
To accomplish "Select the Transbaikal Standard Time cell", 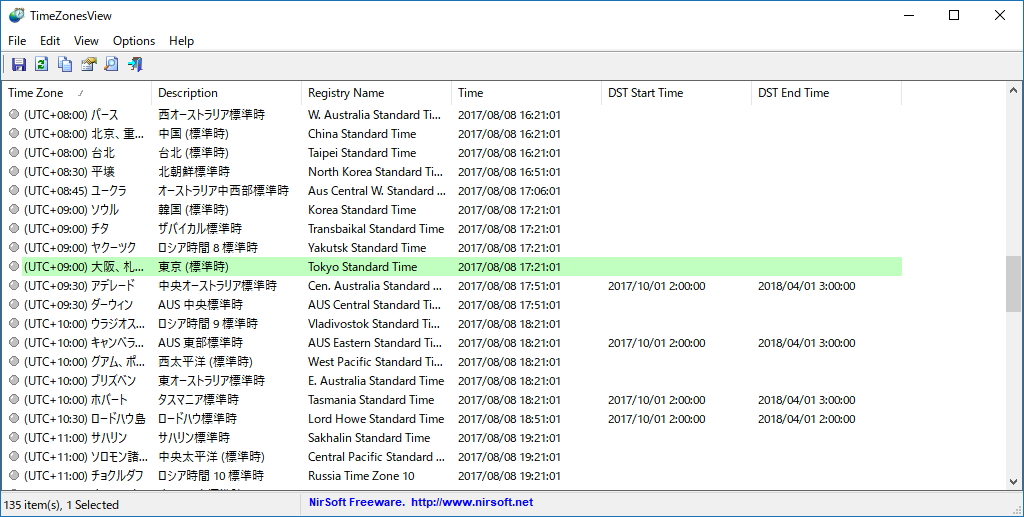I will coord(376,228).
